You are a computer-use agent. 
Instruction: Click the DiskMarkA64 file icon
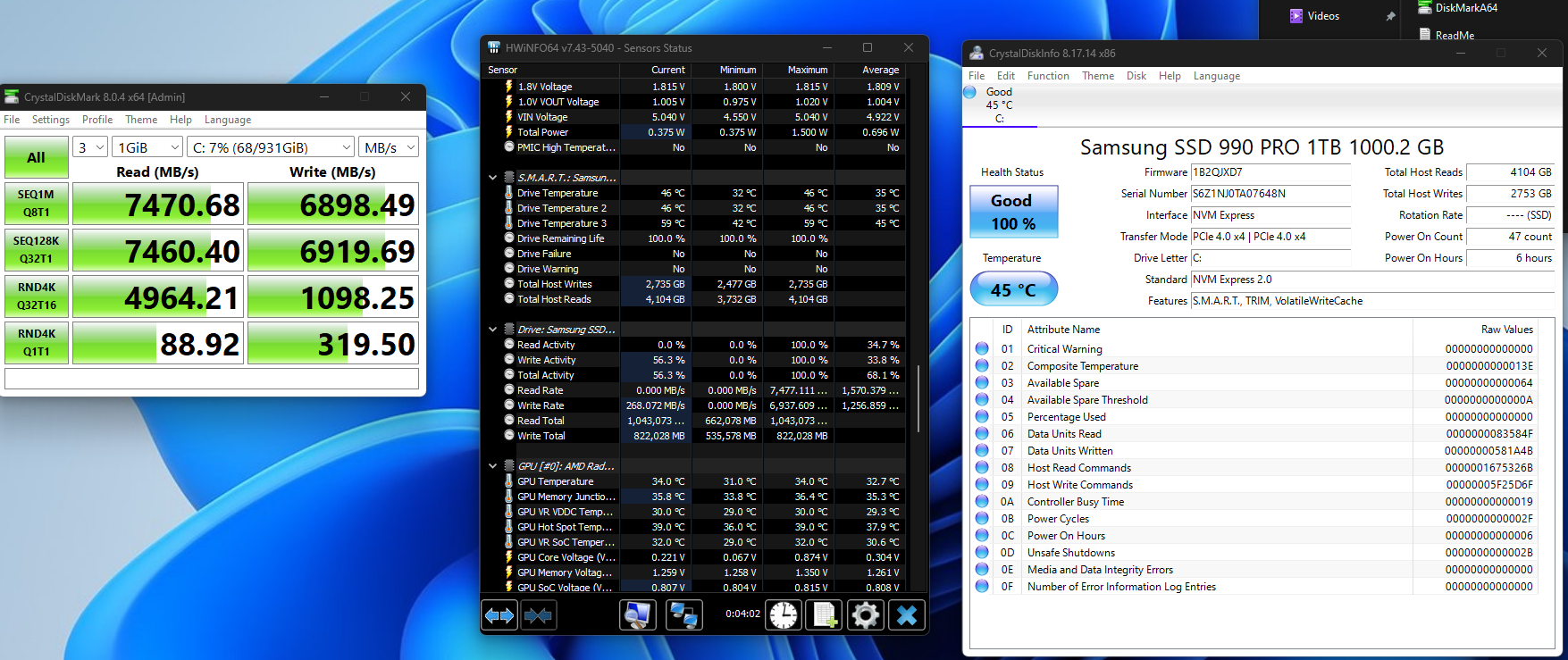[1425, 7]
